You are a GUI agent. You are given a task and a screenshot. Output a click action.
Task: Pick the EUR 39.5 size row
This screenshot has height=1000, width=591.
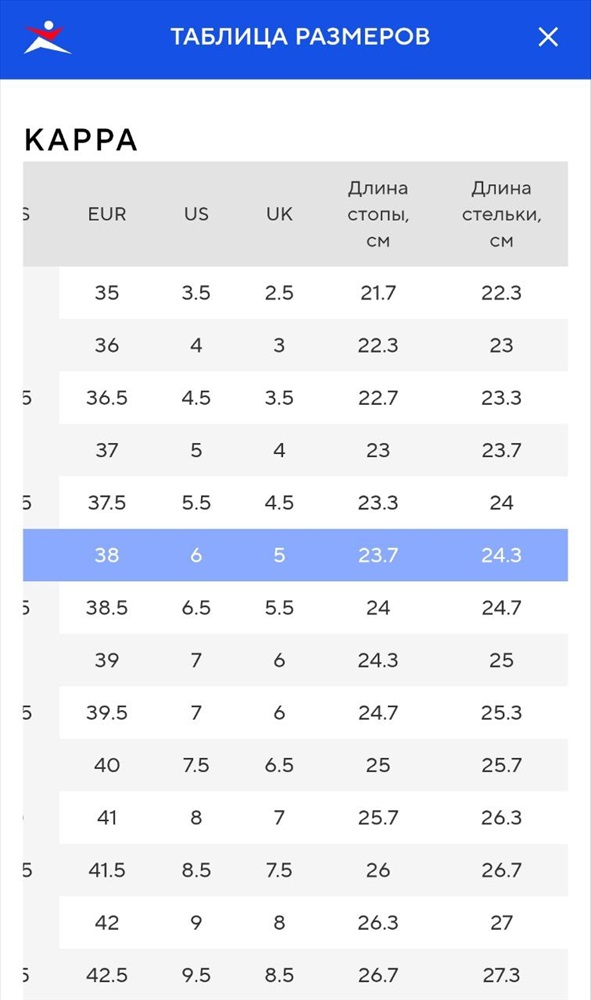295,712
